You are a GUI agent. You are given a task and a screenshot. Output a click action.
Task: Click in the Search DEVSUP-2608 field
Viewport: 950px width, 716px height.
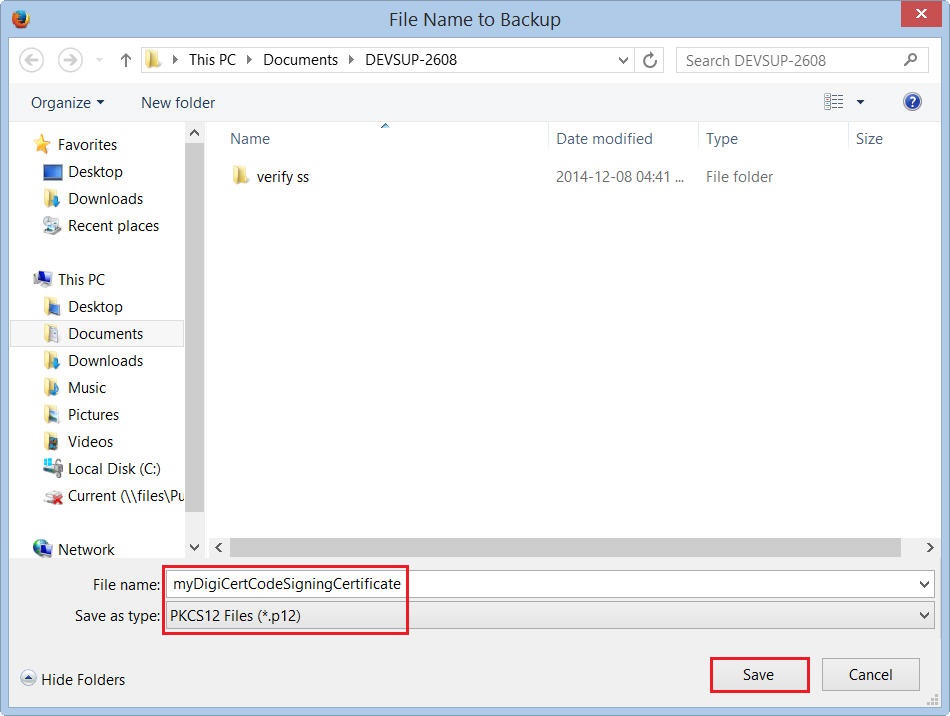790,60
